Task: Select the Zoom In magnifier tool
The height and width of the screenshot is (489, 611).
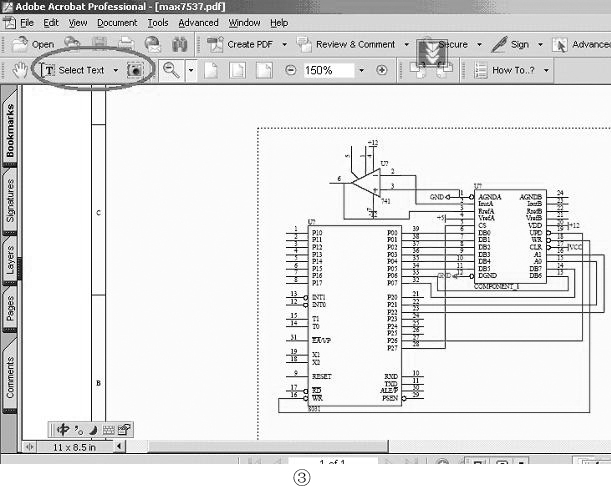Action: (171, 70)
